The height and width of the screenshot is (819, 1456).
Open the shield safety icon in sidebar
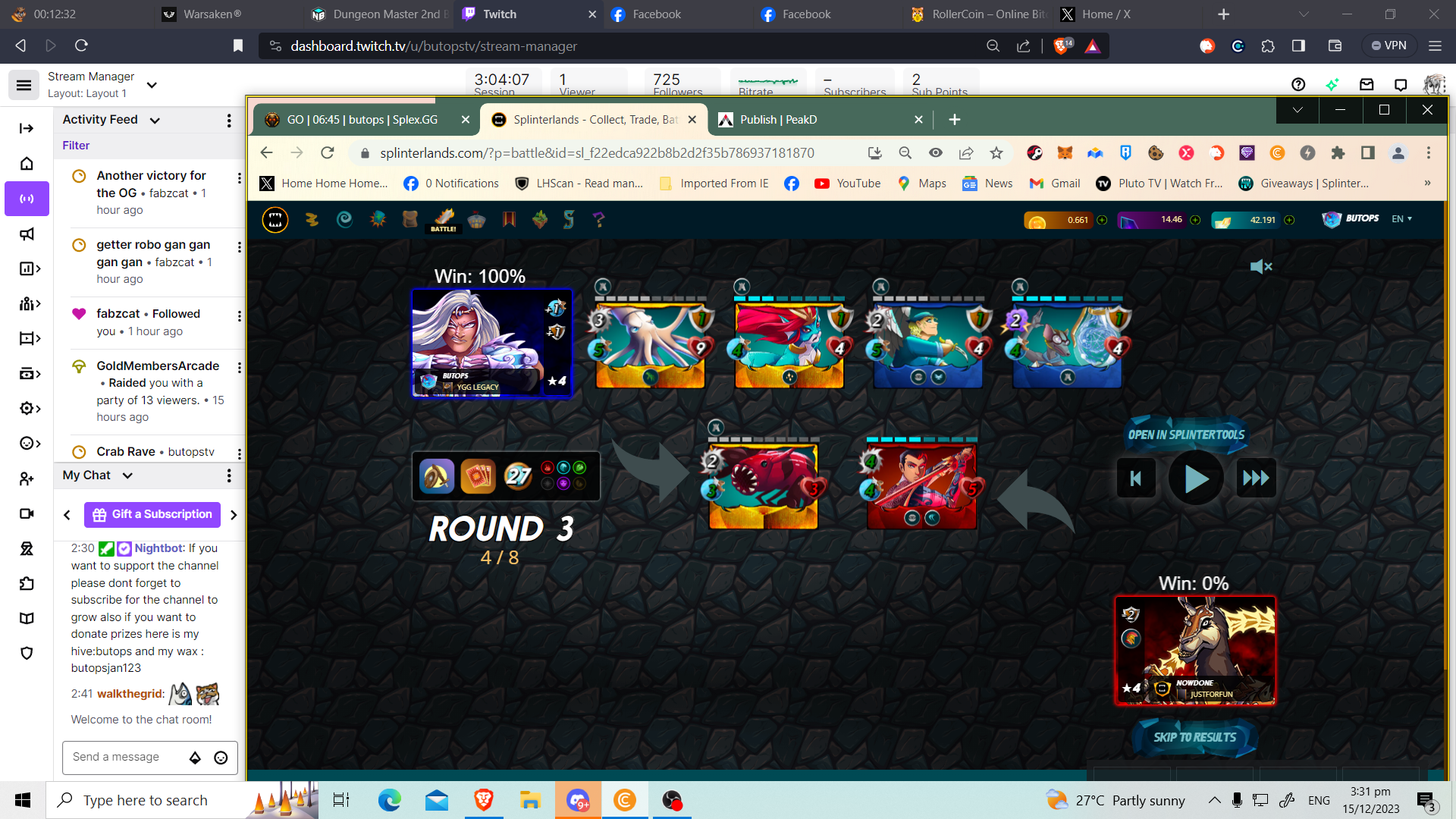[27, 653]
